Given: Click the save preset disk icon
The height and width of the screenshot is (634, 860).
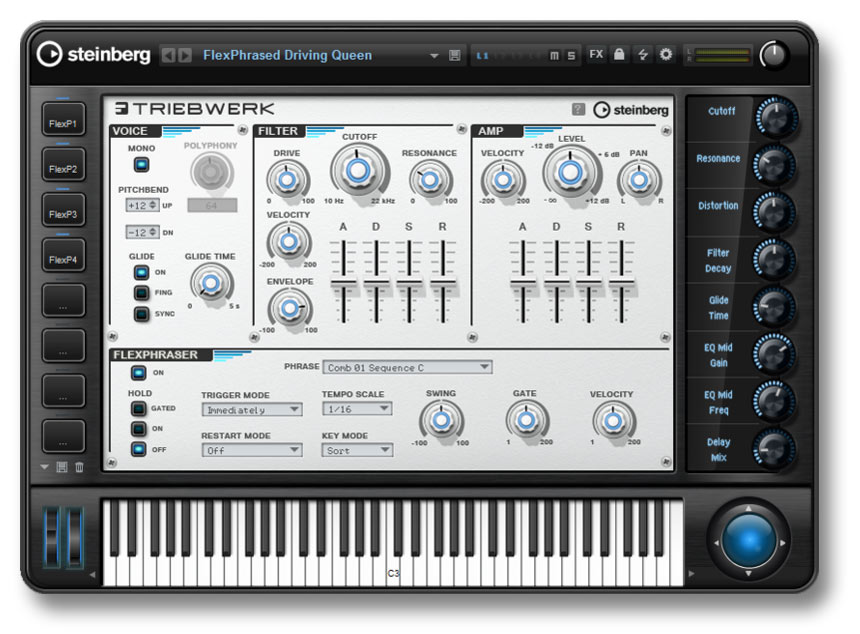Looking at the screenshot, I should click(455, 55).
